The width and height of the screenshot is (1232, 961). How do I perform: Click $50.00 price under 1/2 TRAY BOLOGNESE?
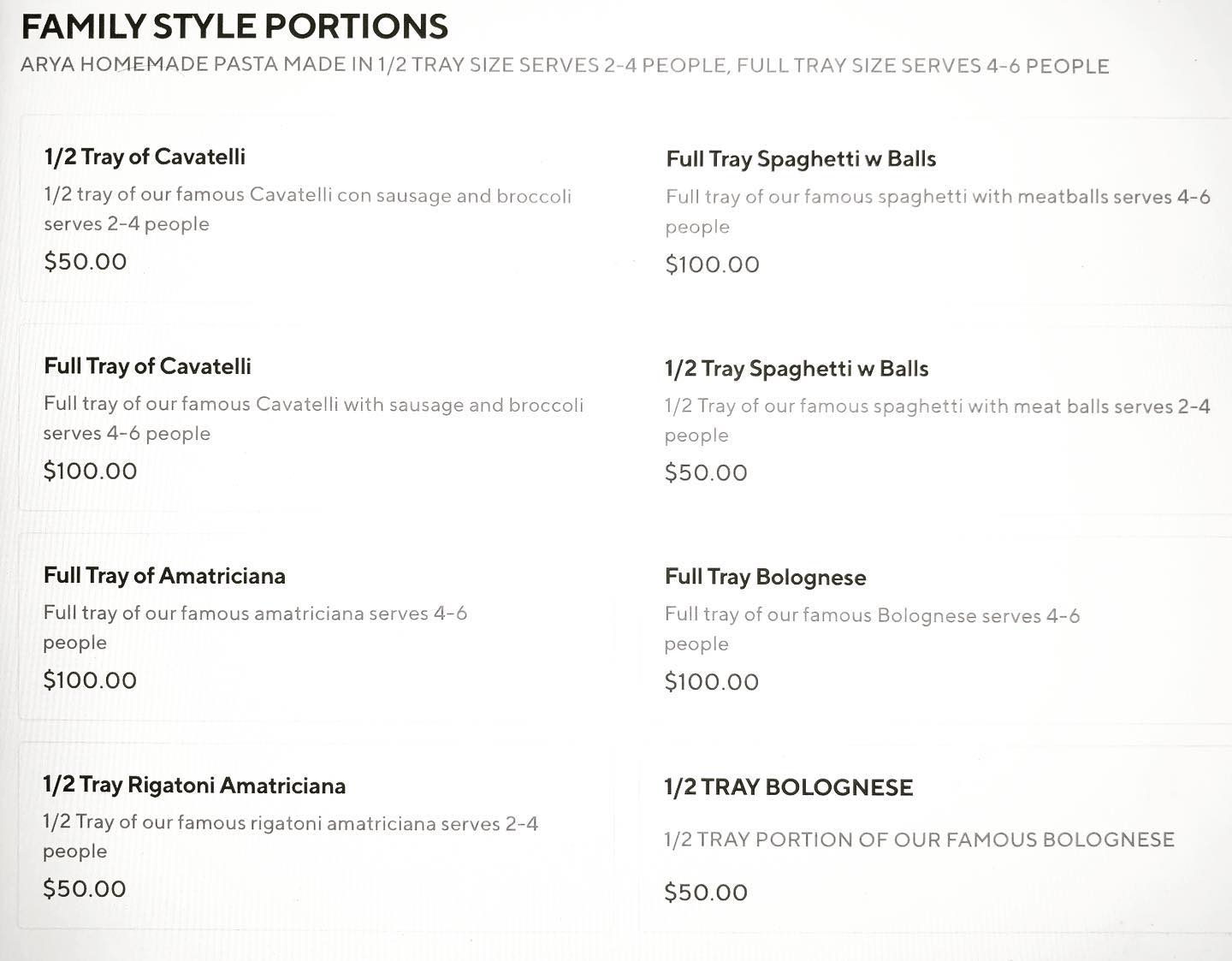(x=706, y=893)
